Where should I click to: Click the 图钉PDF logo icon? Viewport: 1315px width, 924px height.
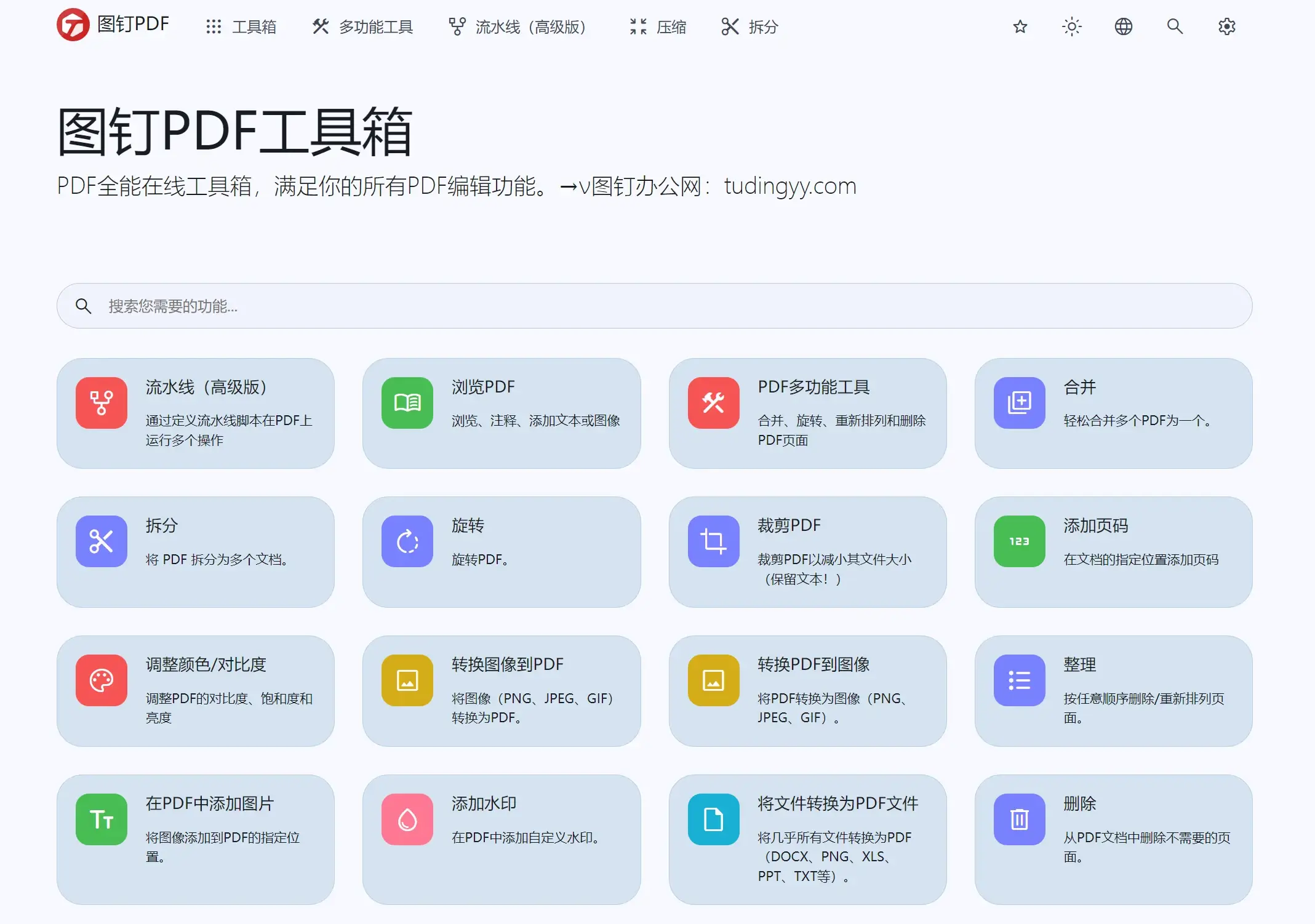(73, 25)
